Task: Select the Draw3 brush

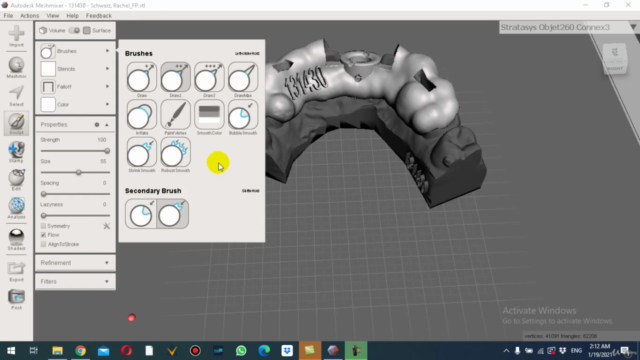Action: [x=209, y=77]
